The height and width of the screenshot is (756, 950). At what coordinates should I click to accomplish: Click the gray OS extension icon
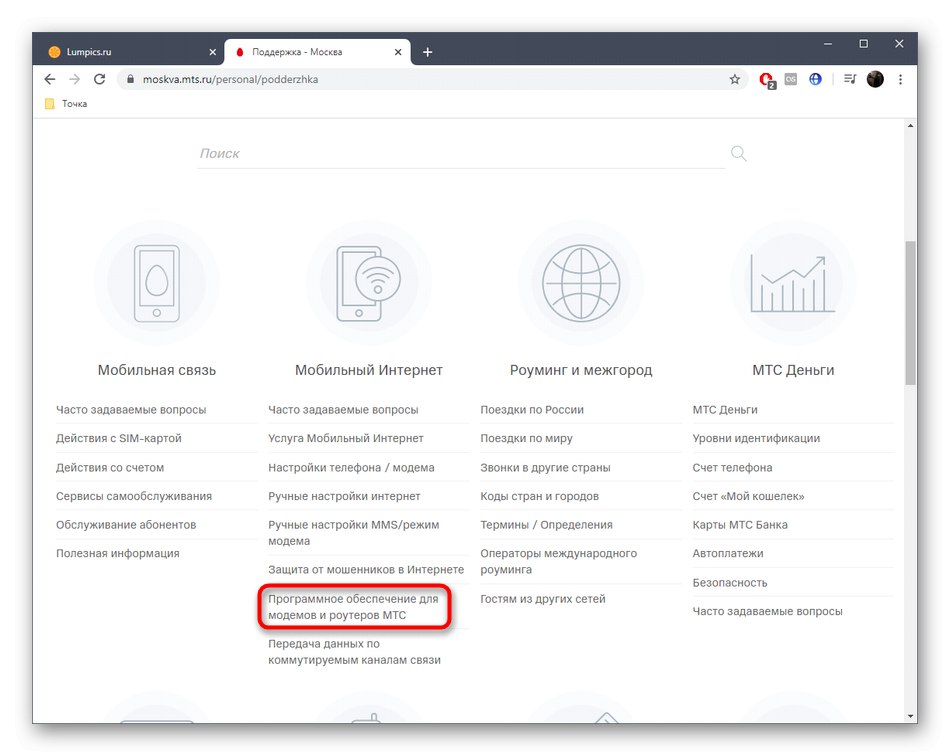pos(791,79)
